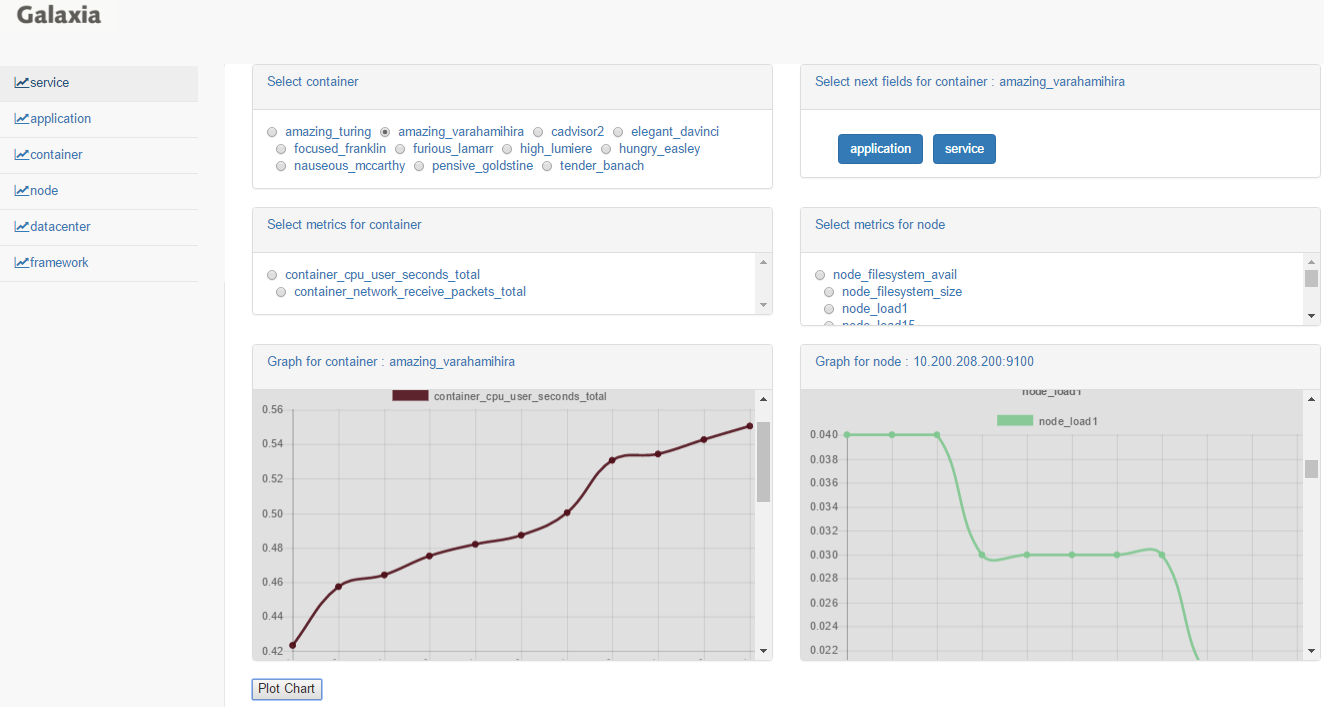Toggle container_cpu_user_seconds_total legend color box
The height and width of the screenshot is (707, 1324).
coord(410,396)
